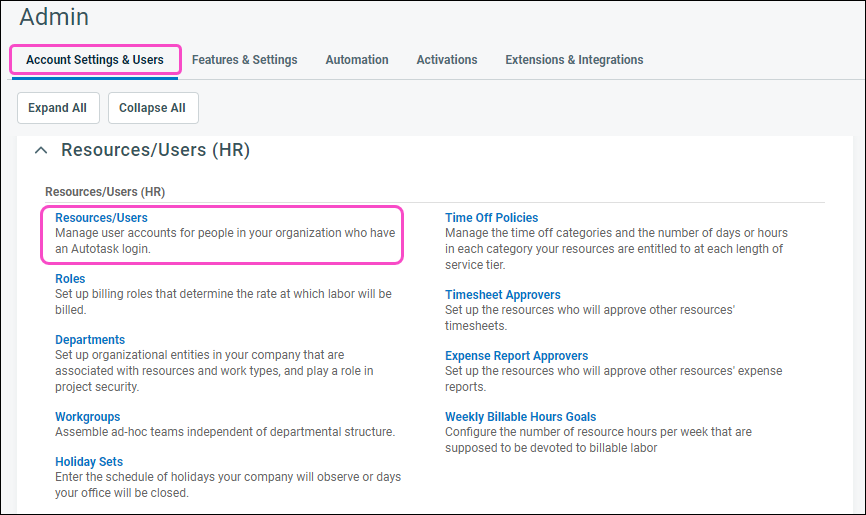The image size is (866, 515).
Task: Open the Resources/Users link
Action: (101, 218)
